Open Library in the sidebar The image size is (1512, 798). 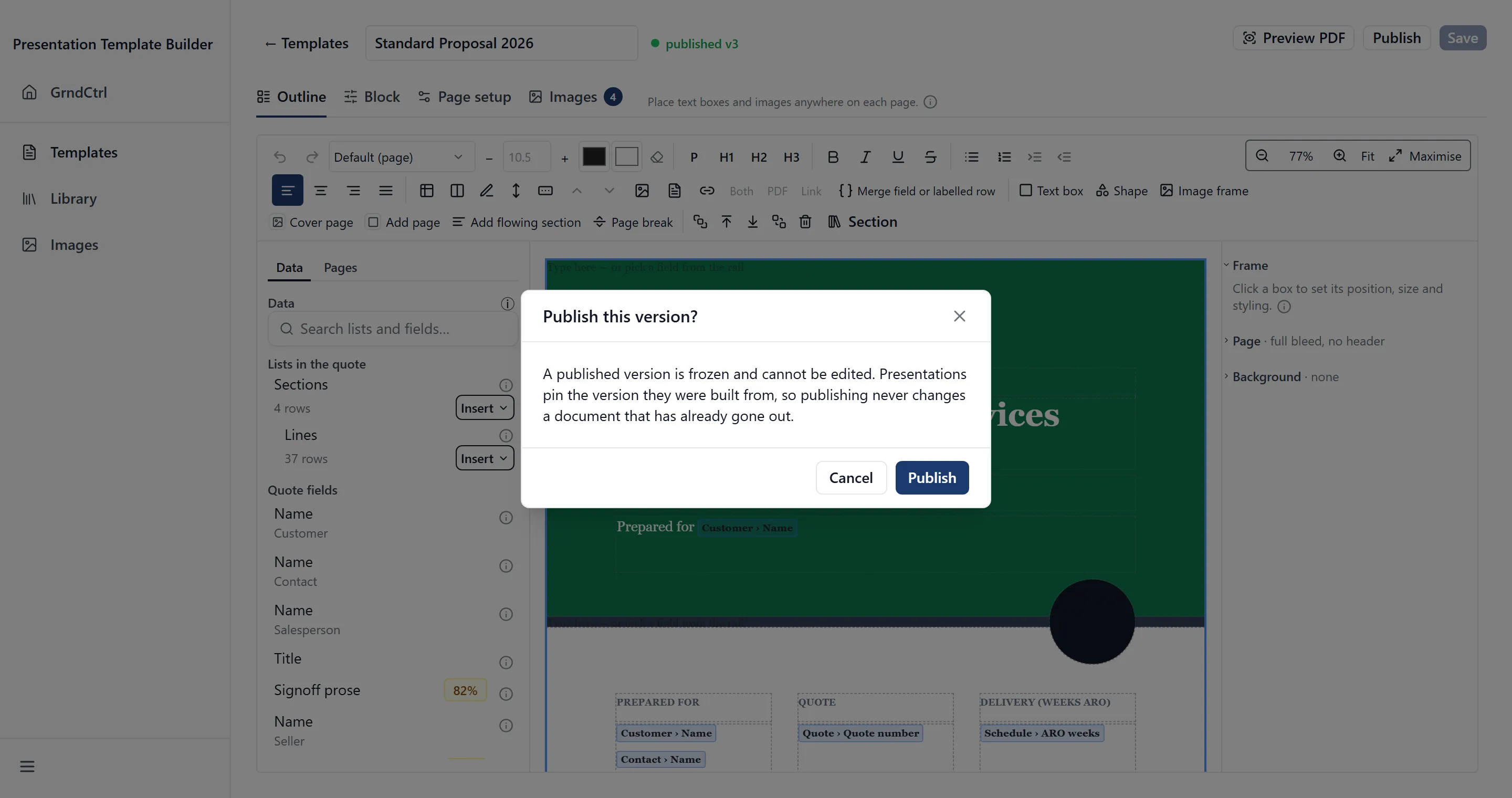click(x=73, y=198)
